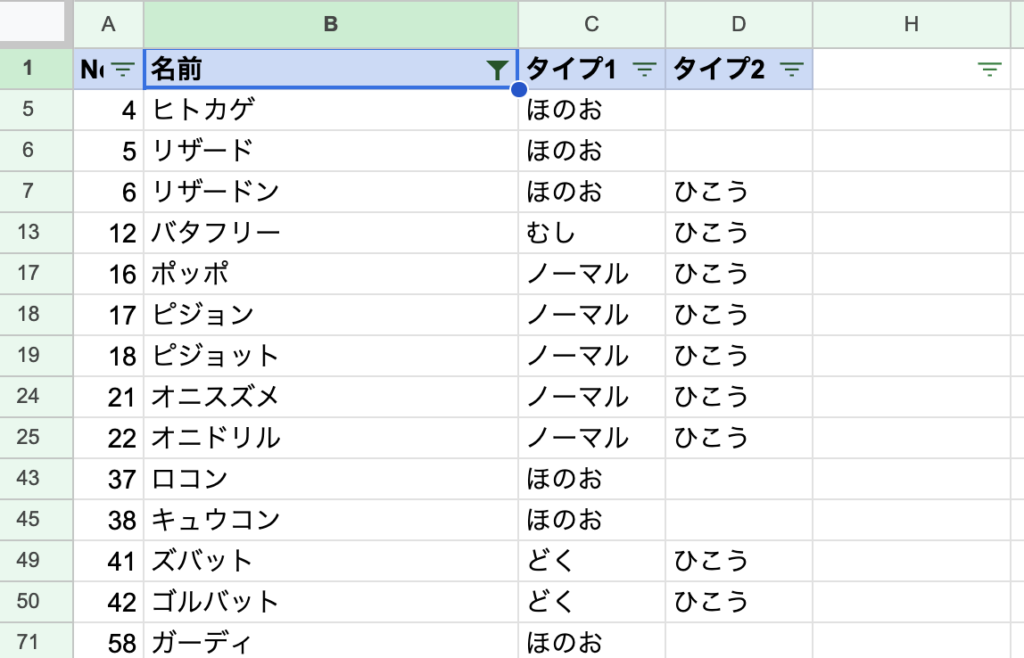Screen dimensions: 1024x658
Task: Click the タイプ1 header cell
Action: (592, 69)
